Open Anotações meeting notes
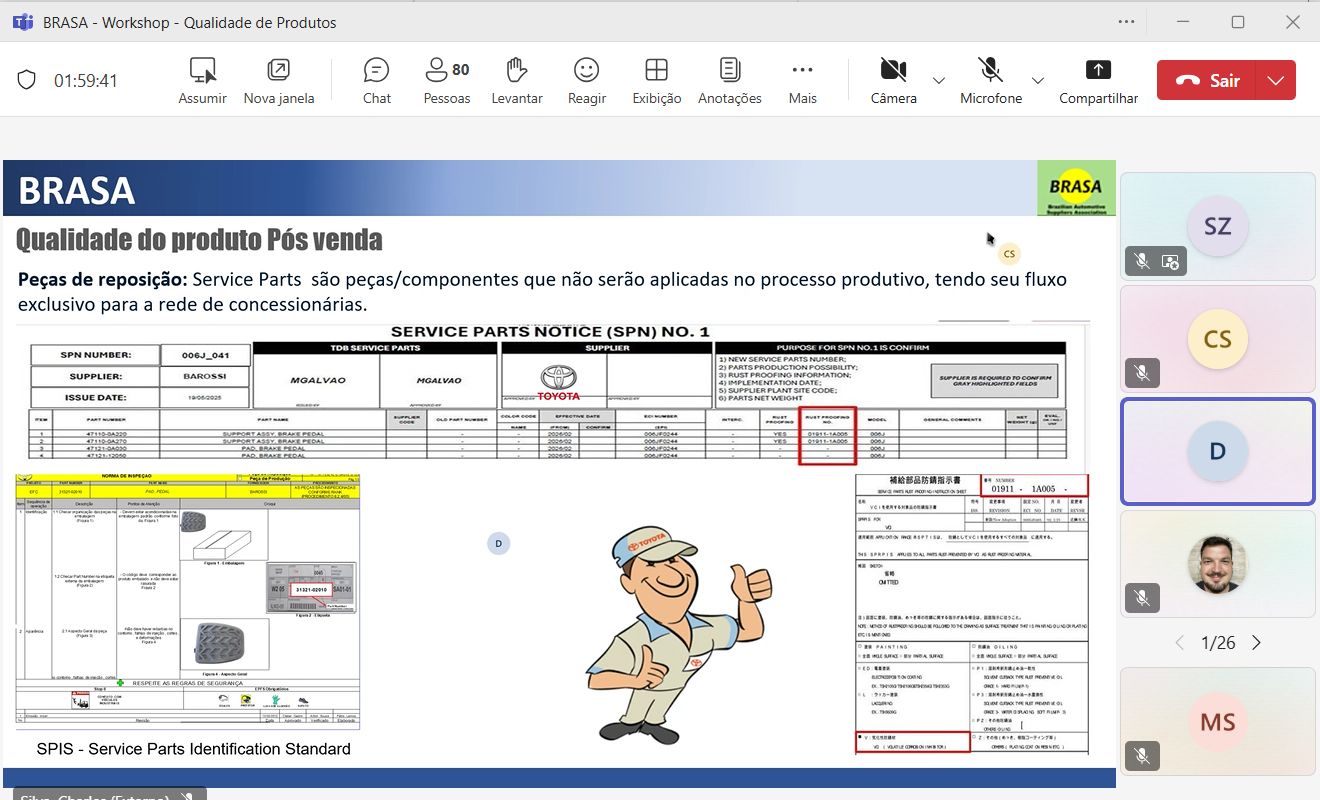1320x800 pixels. click(x=729, y=81)
